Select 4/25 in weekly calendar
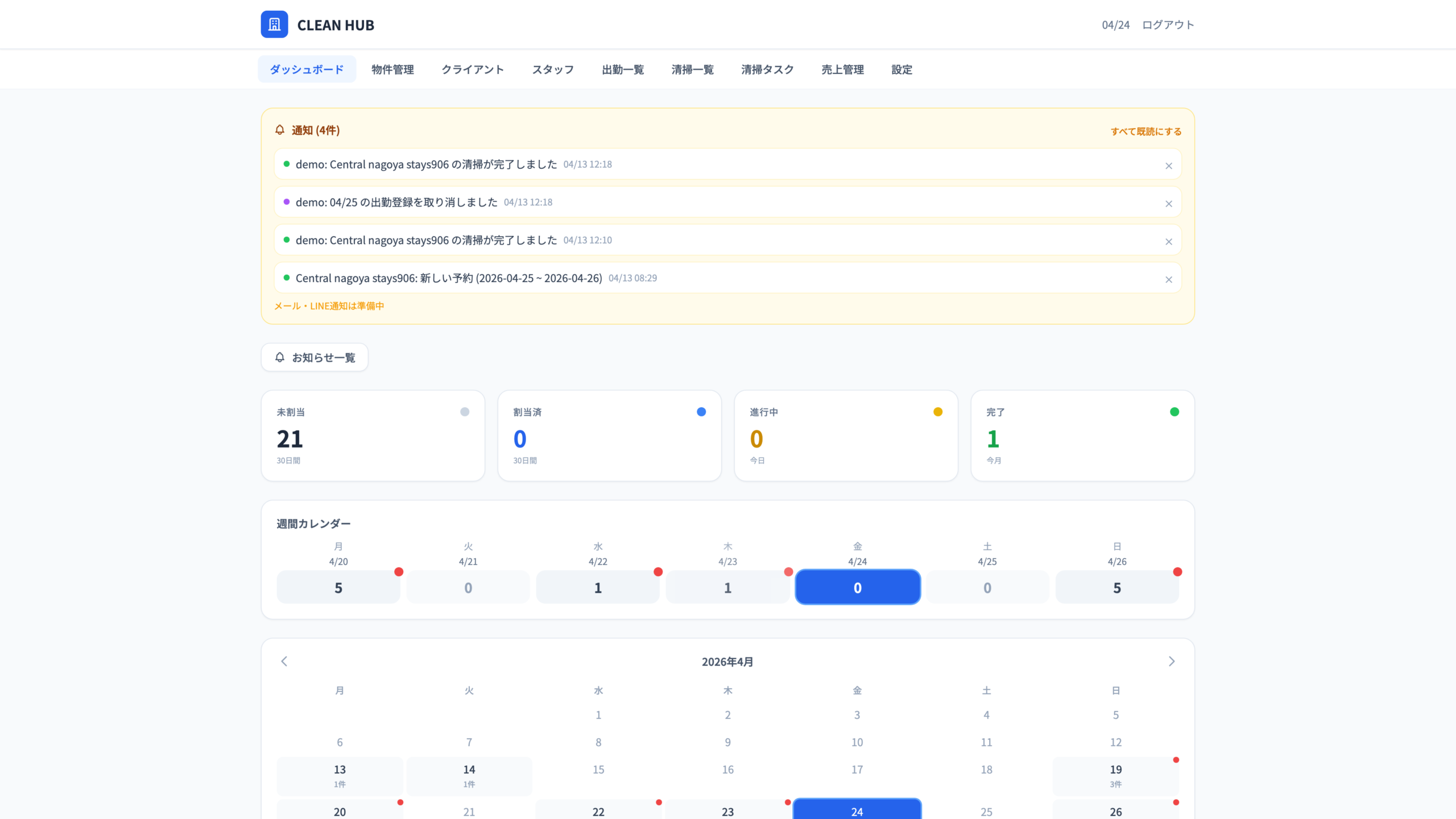 987,587
